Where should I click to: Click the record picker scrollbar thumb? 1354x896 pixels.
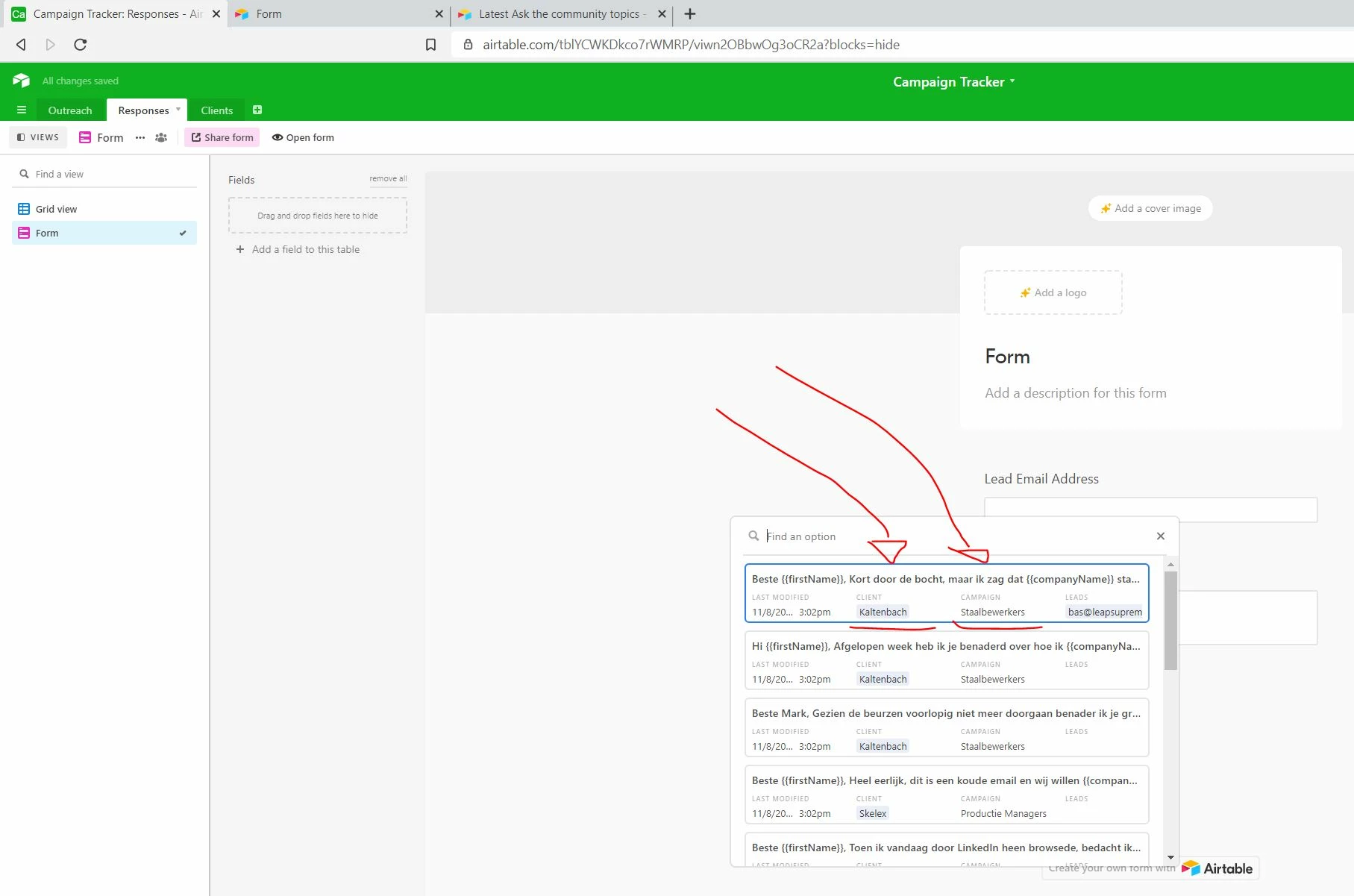click(1170, 621)
